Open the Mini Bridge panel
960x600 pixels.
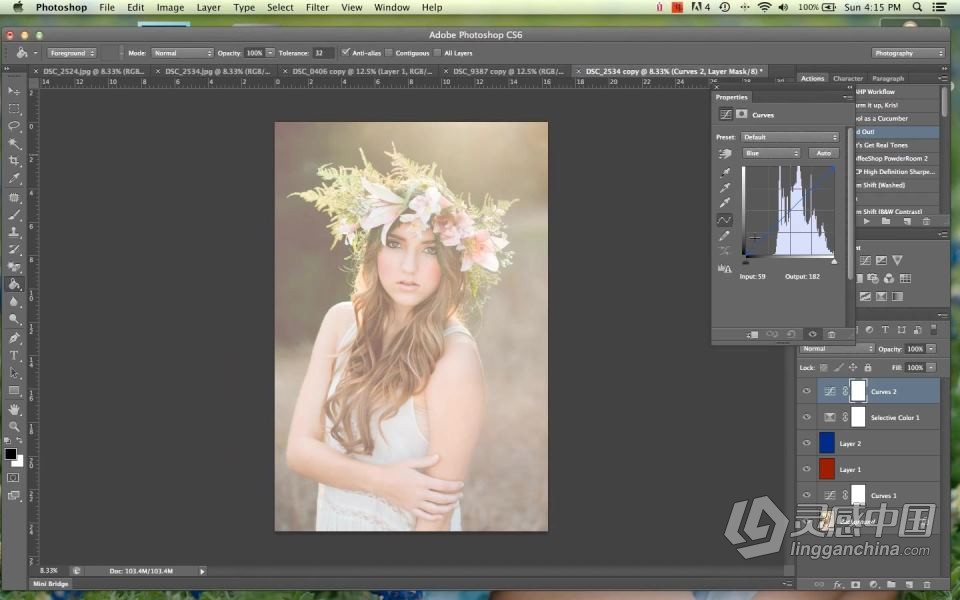tap(50, 583)
